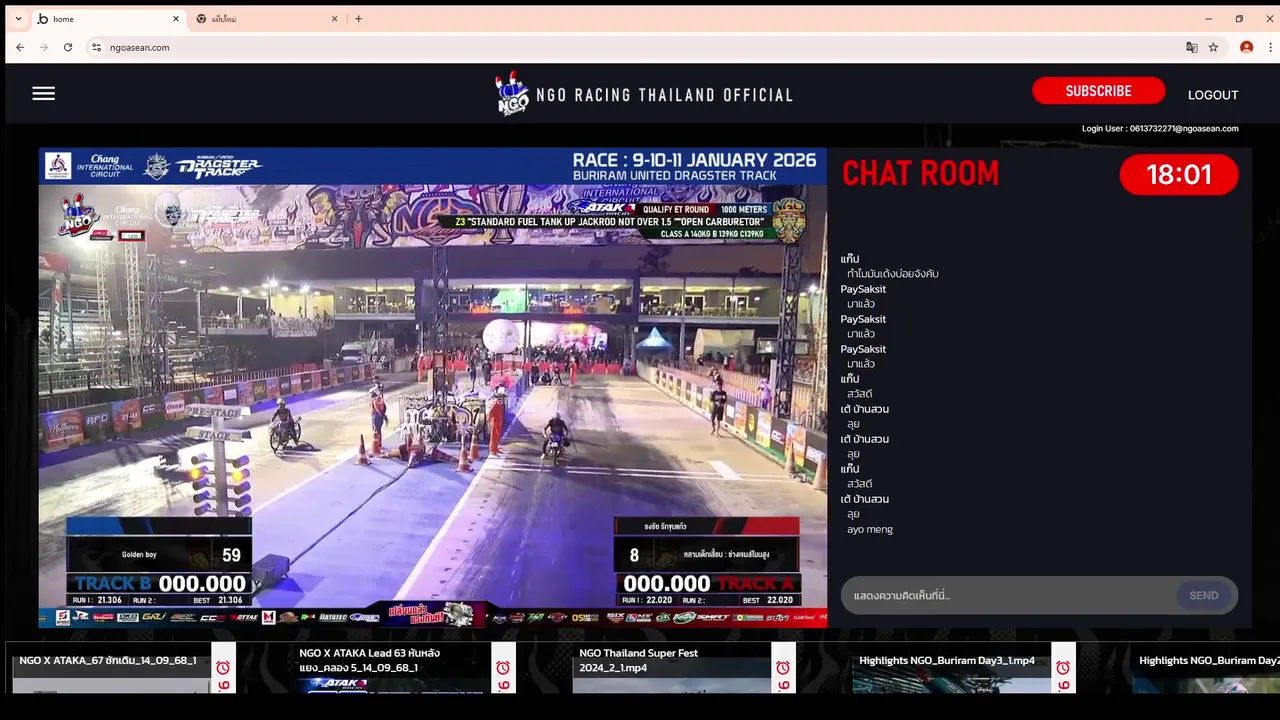1280x720 pixels.
Task: Click the clock icon beside 'Highlights NGO_Buriram Day3'
Action: tap(1063, 668)
